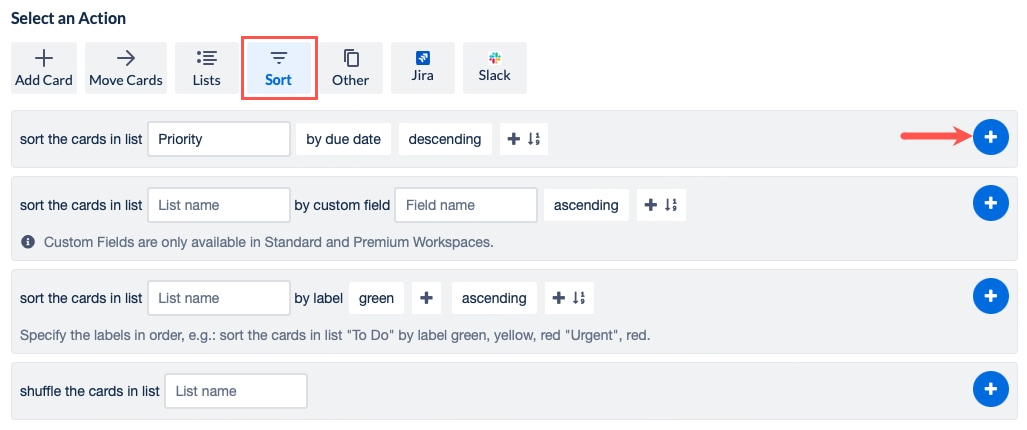
Task: Toggle ascending order in custom field row
Action: [x=586, y=205]
